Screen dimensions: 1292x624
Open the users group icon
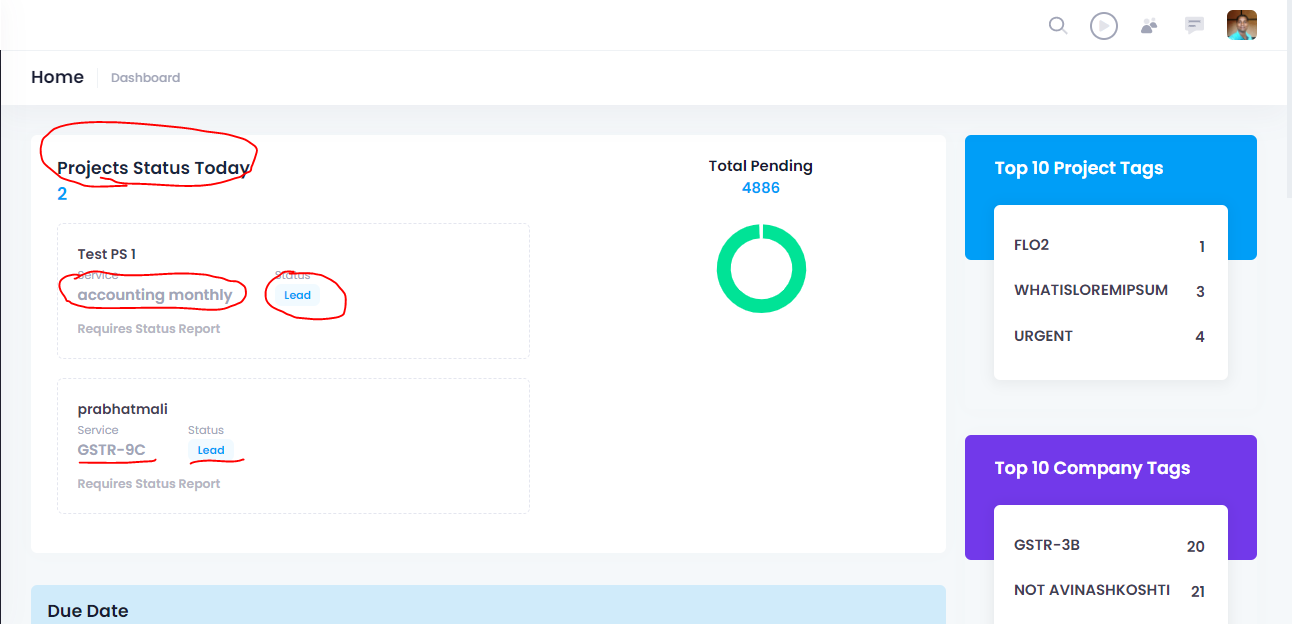click(1149, 25)
